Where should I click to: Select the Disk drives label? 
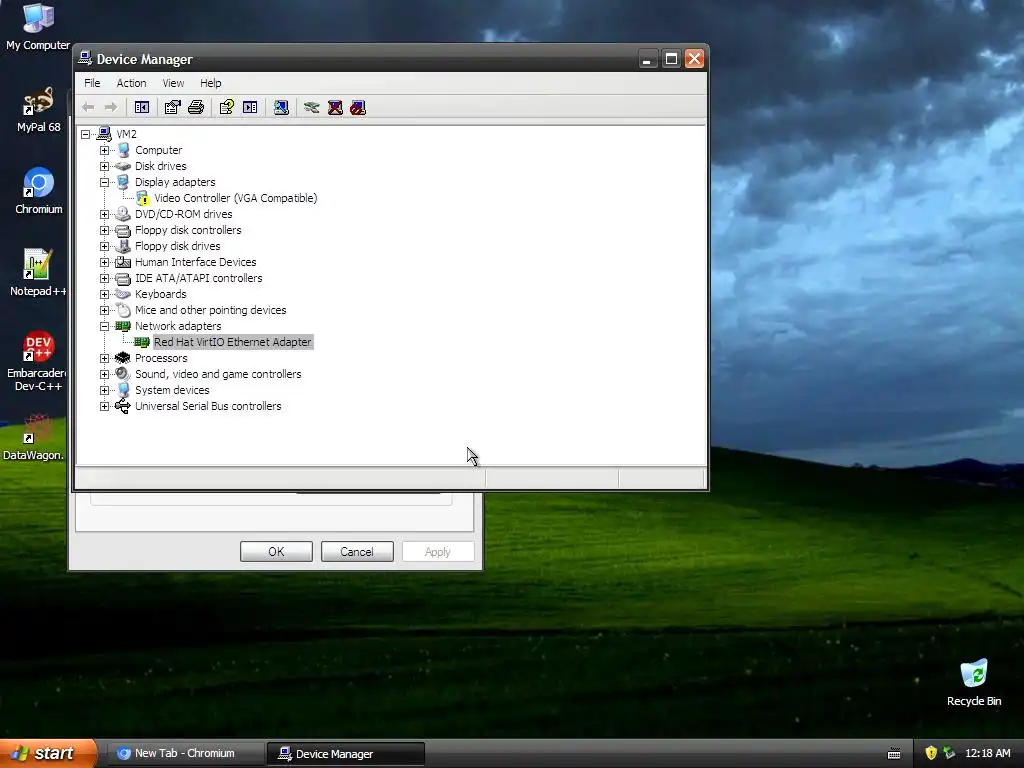pyautogui.click(x=161, y=166)
